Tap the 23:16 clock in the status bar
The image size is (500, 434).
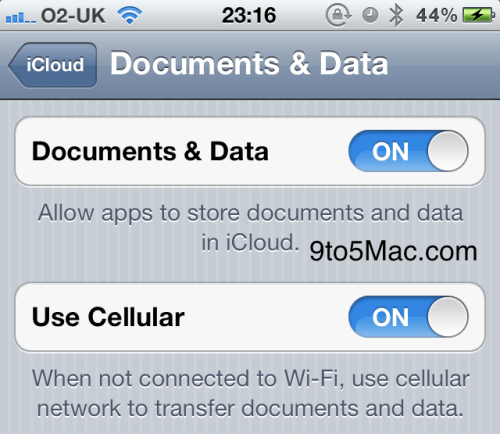point(249,15)
